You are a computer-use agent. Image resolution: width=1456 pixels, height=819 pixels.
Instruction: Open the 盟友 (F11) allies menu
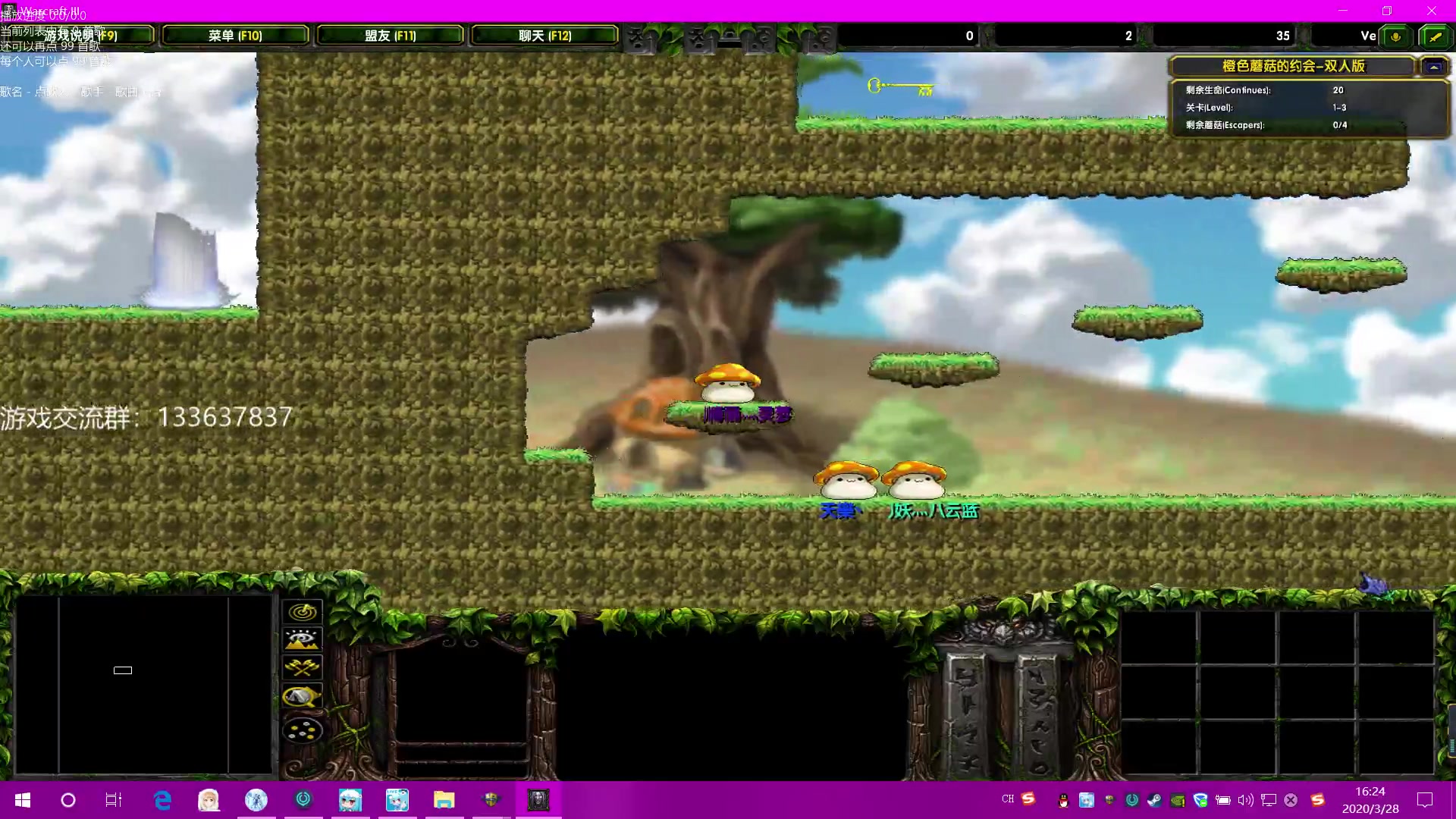[390, 36]
